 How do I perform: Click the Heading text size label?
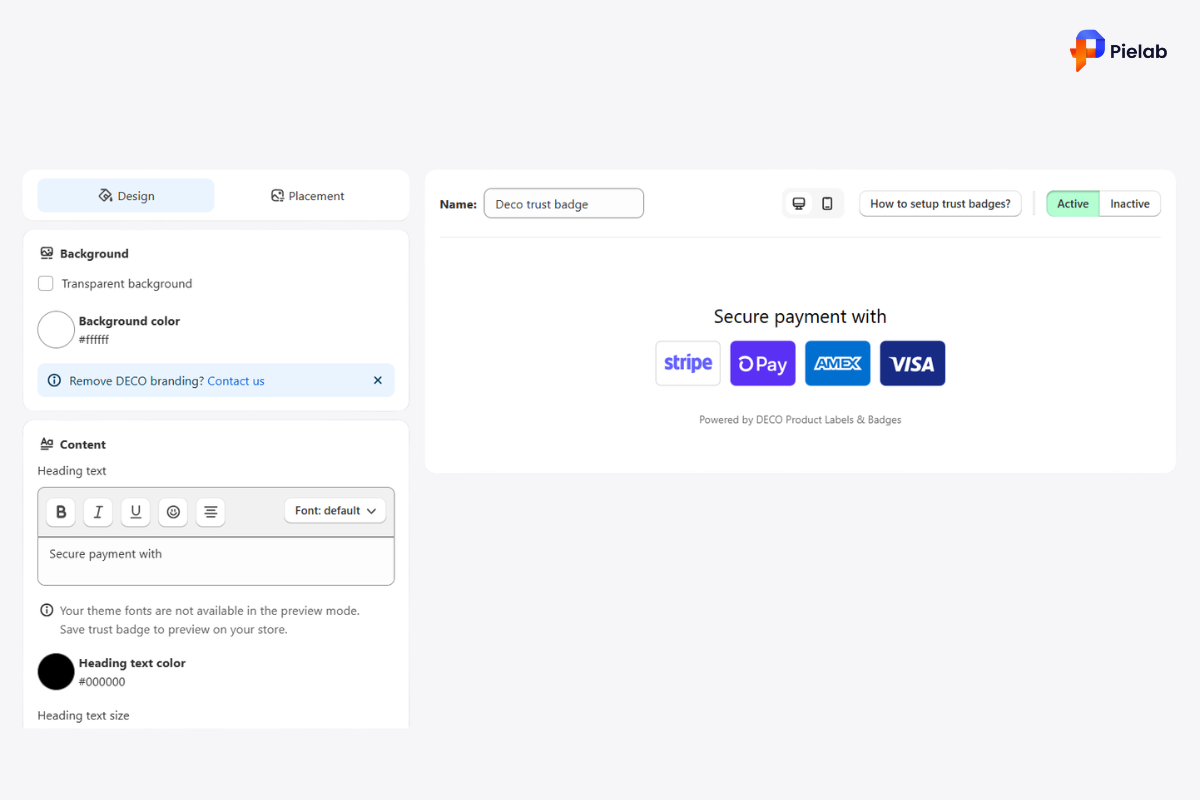pos(83,716)
